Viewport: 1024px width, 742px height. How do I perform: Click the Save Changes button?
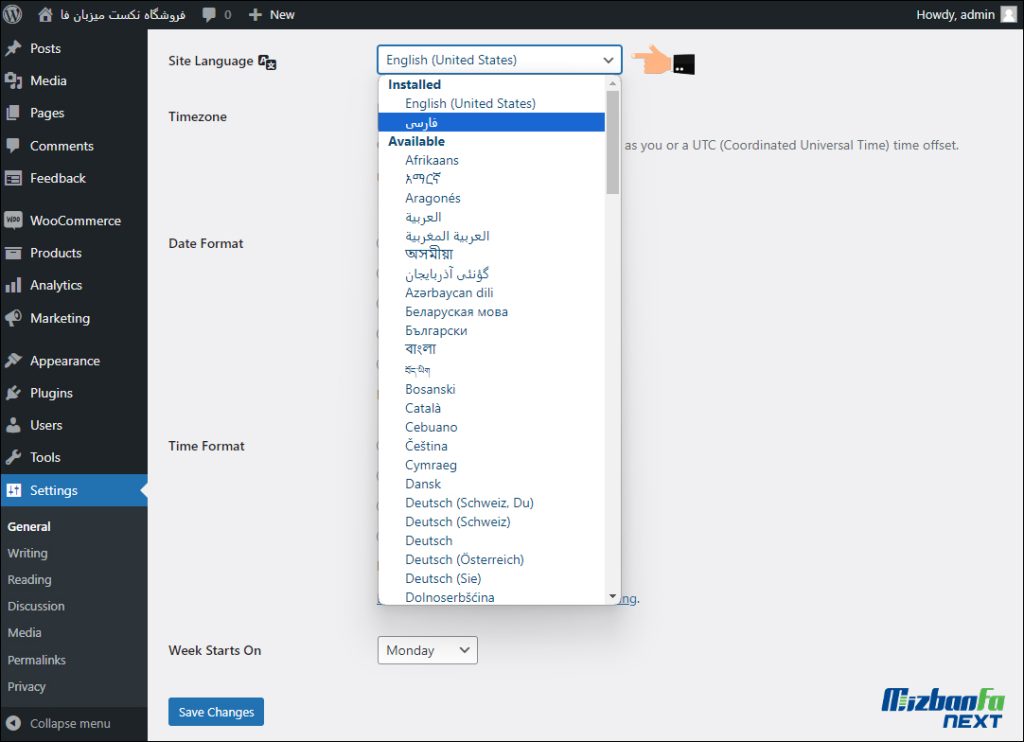pyautogui.click(x=216, y=712)
